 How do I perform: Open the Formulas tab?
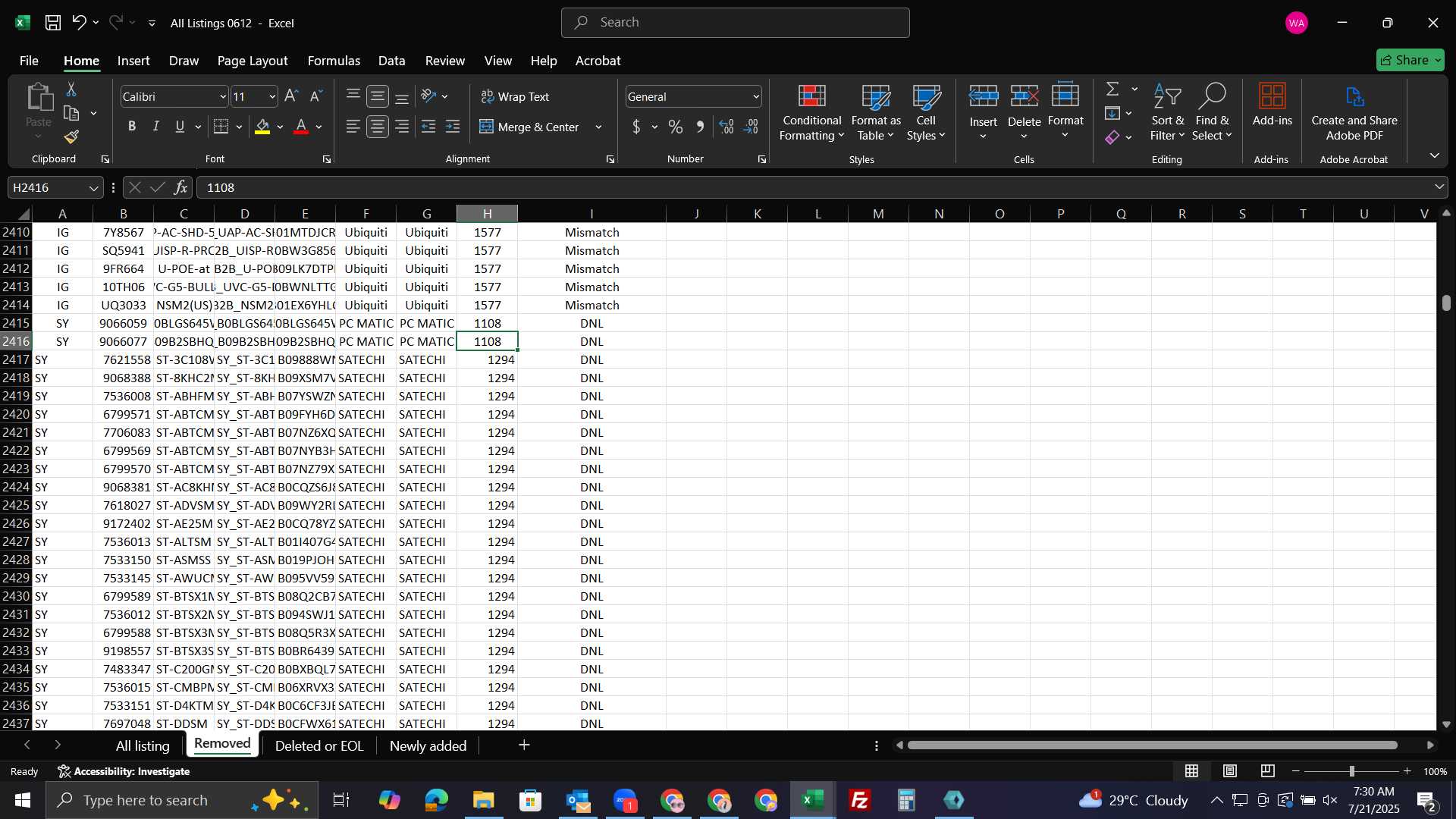click(x=334, y=61)
